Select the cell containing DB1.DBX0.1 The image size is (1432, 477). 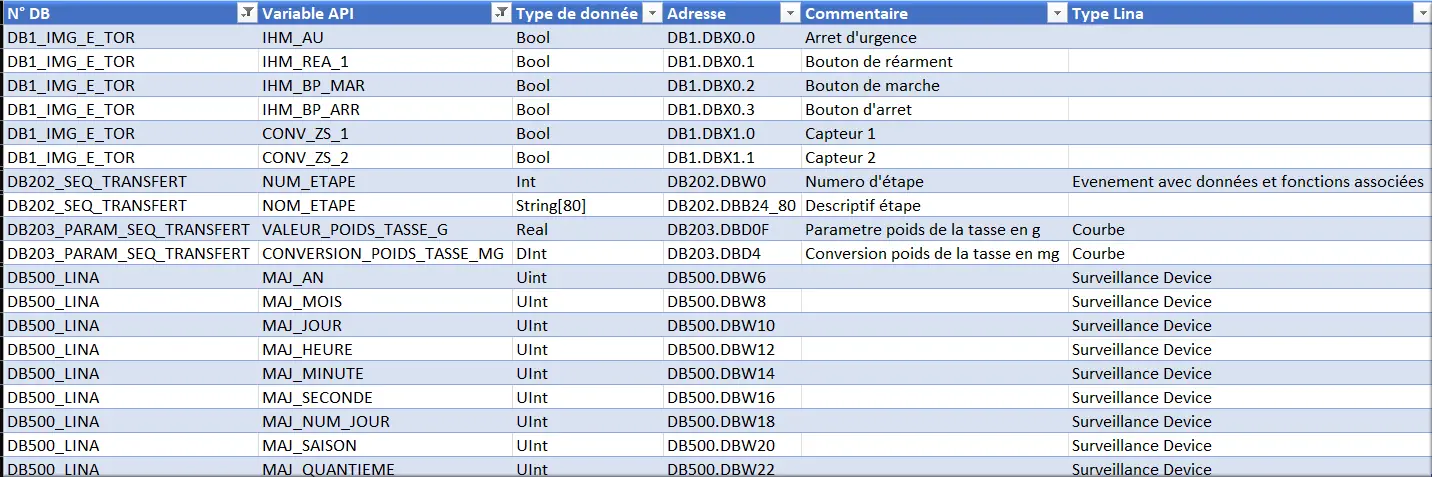[732, 61]
